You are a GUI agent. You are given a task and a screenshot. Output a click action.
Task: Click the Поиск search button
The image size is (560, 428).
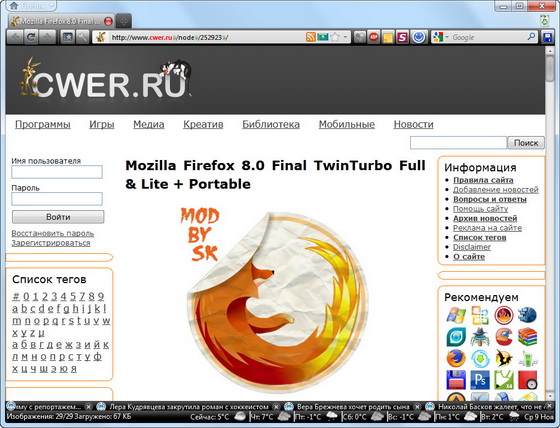526,143
